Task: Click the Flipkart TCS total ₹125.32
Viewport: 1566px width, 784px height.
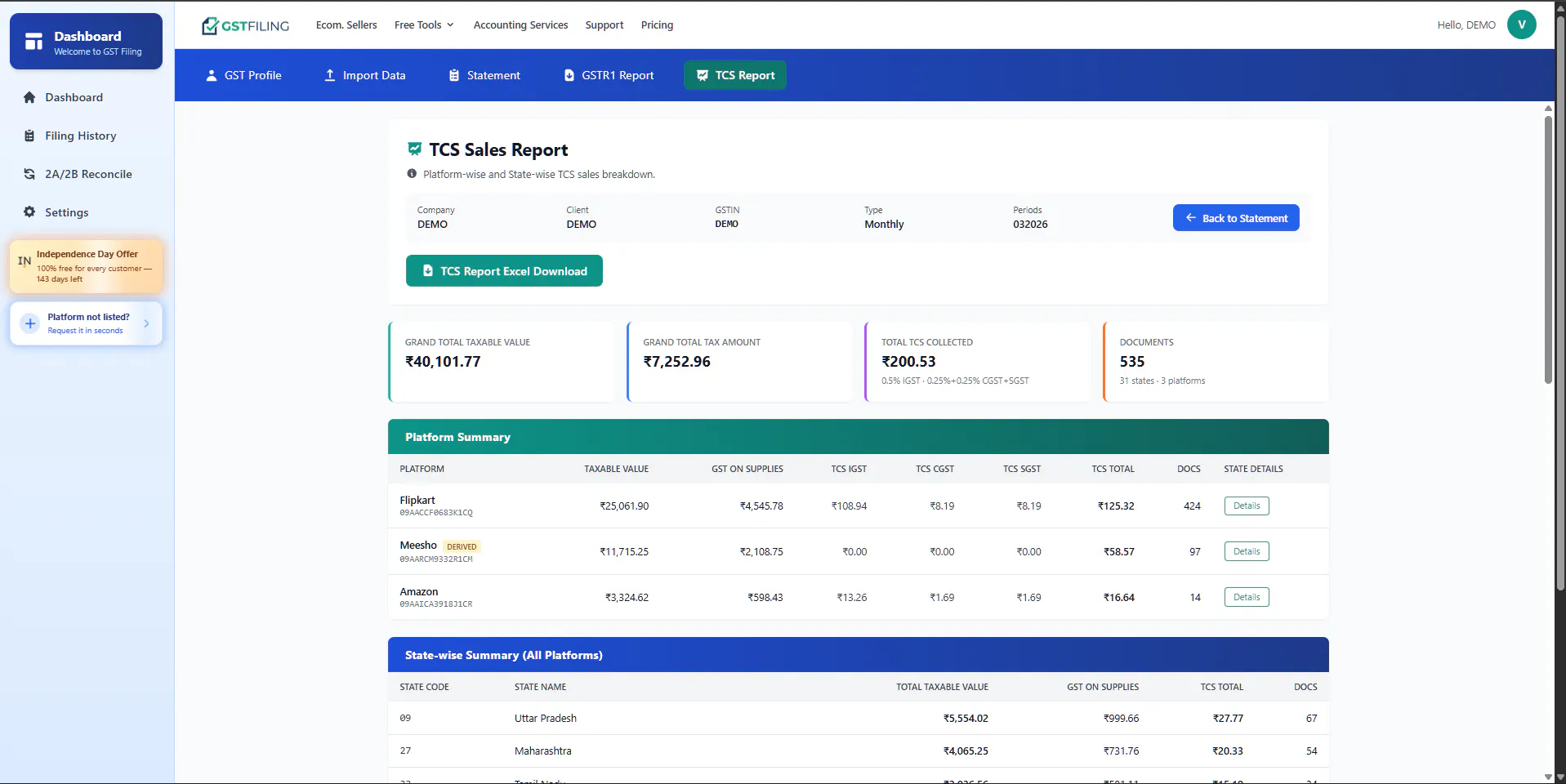Action: (x=1116, y=506)
